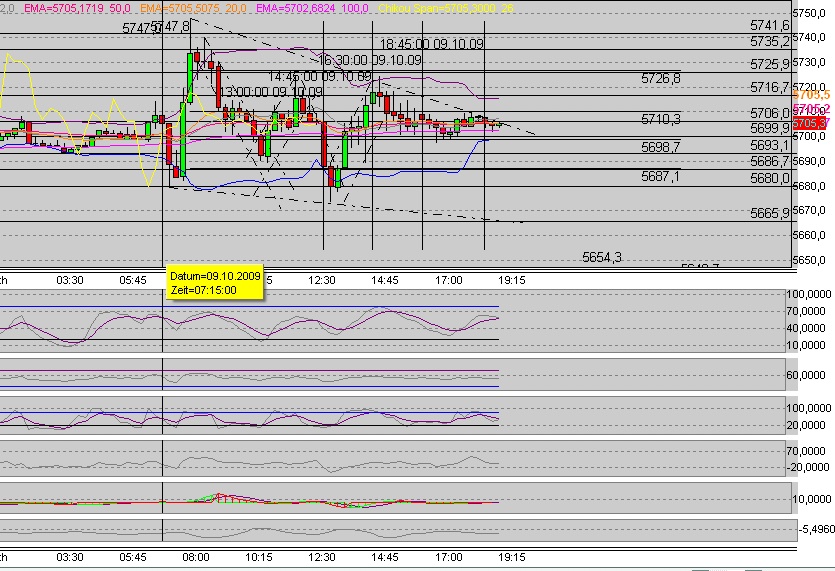The height and width of the screenshot is (571, 835).
Task: Select the 5706,0 price level label
Action: tap(769, 113)
